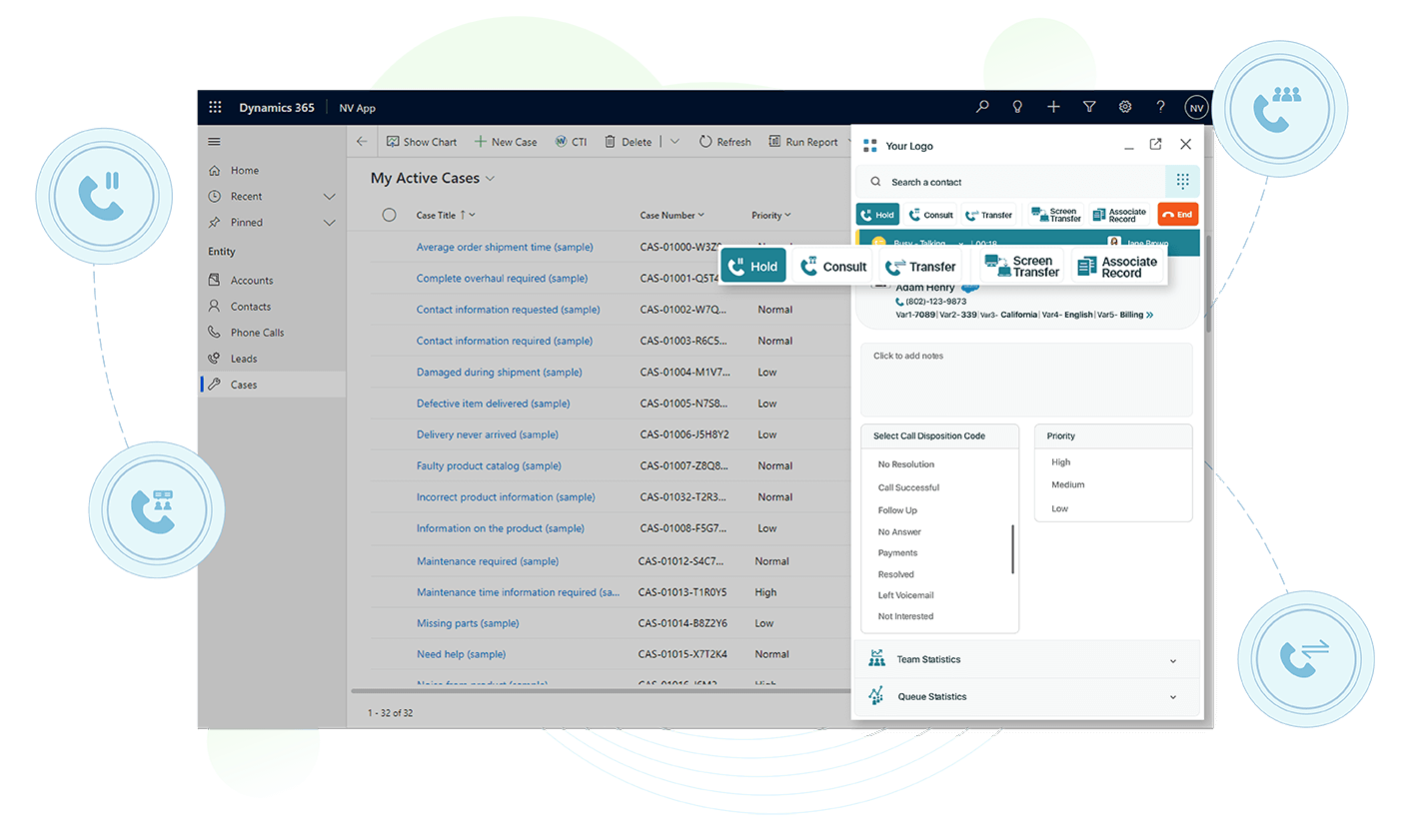Open the Maintenance required sample case
Image resolution: width=1415 pixels, height=840 pixels.
click(487, 560)
